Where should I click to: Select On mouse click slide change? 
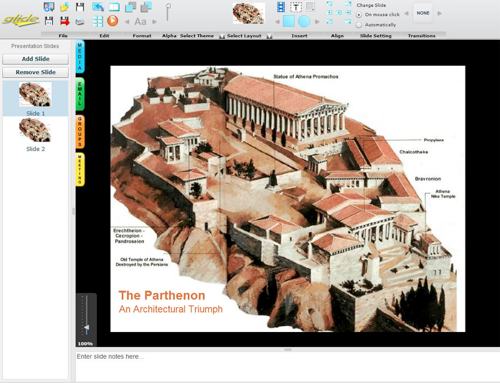[x=359, y=15]
